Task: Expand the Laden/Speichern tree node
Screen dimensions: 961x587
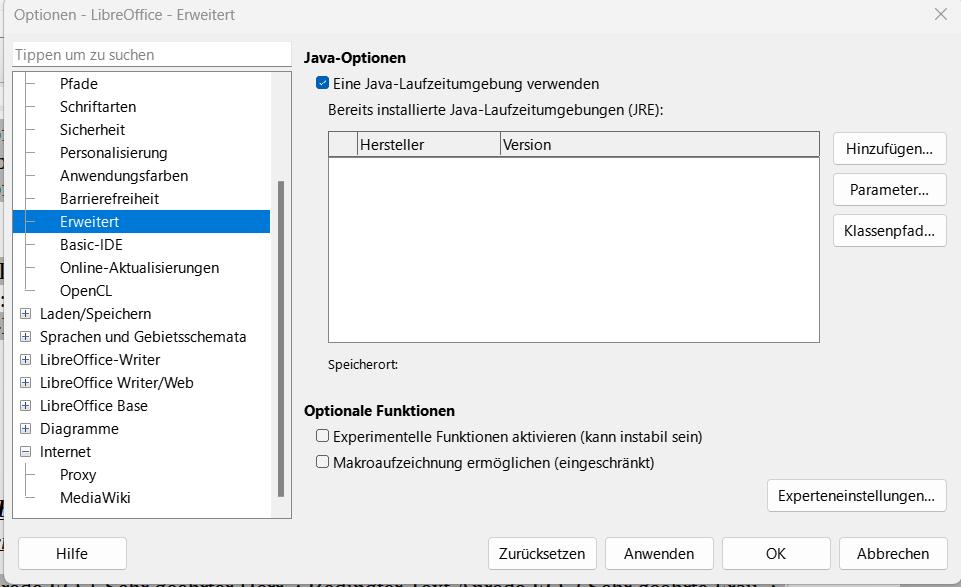Action: (x=25, y=314)
